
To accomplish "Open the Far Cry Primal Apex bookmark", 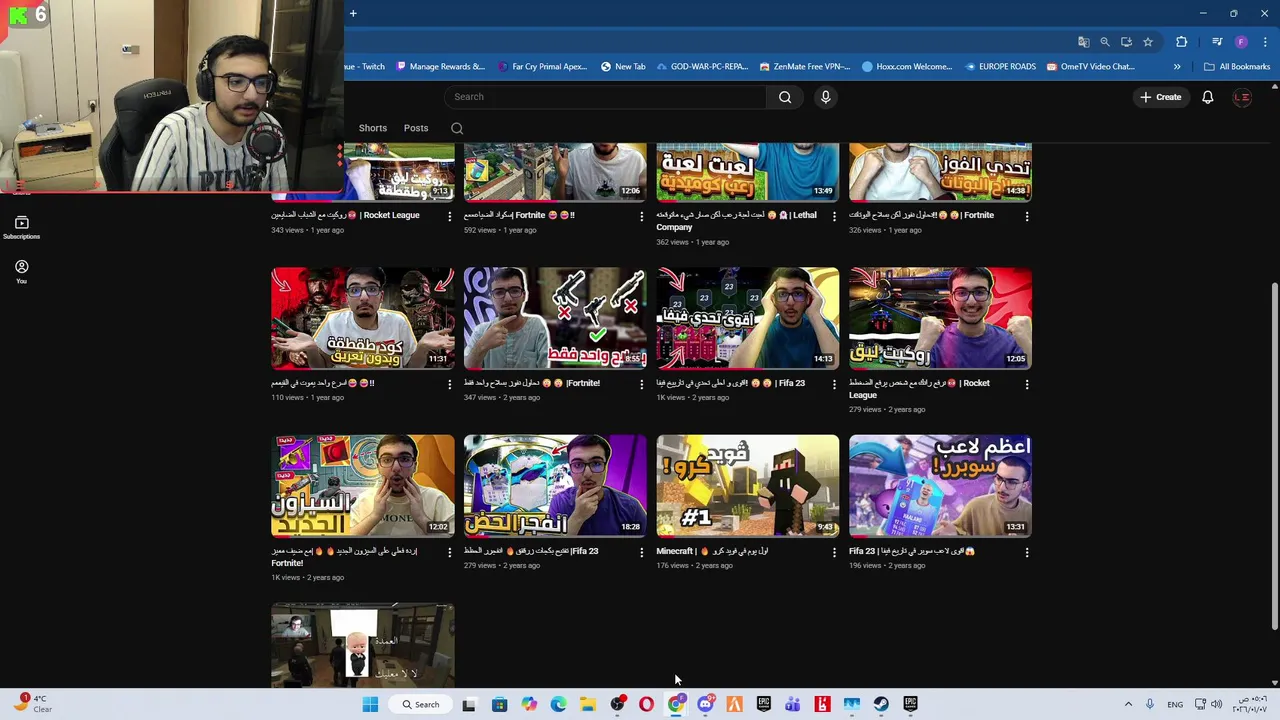I will click(x=542, y=67).
